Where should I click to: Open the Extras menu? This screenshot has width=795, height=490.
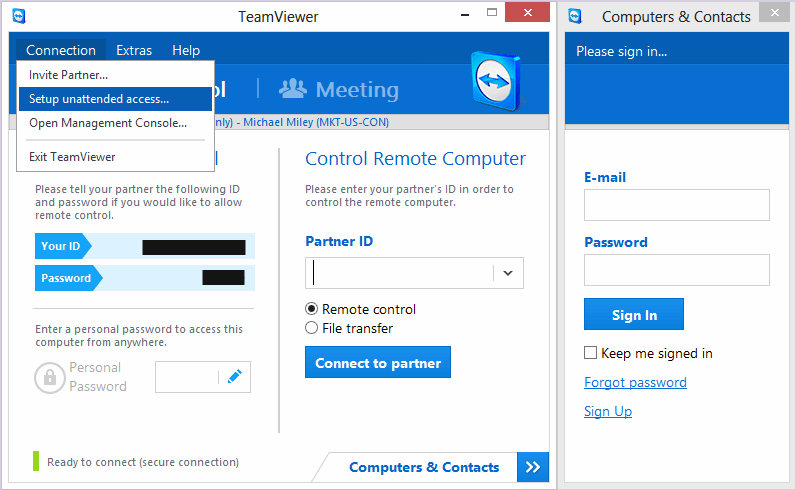(134, 50)
